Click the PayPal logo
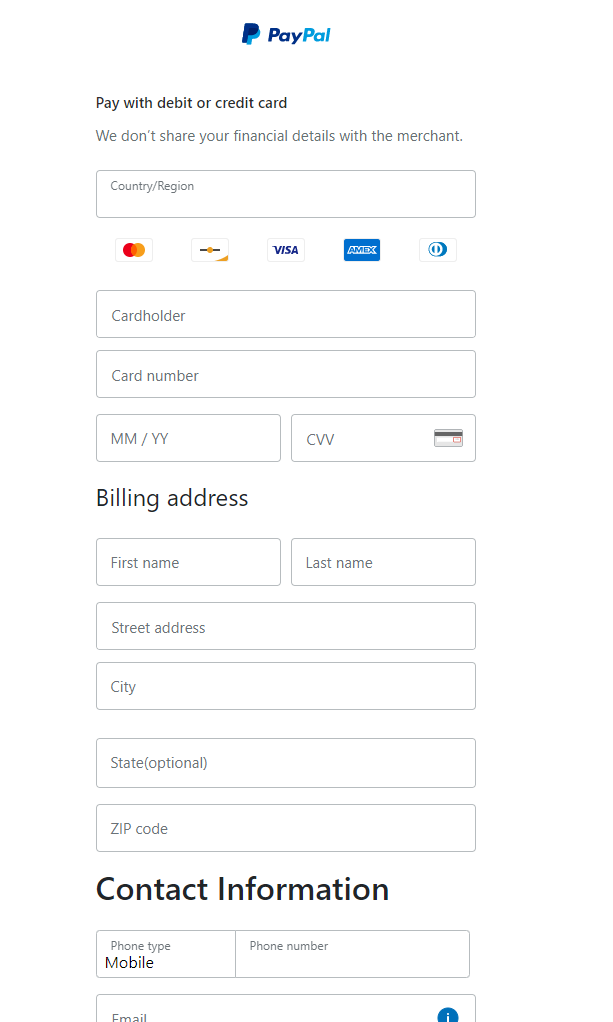The width and height of the screenshot is (613, 1022). point(286,34)
